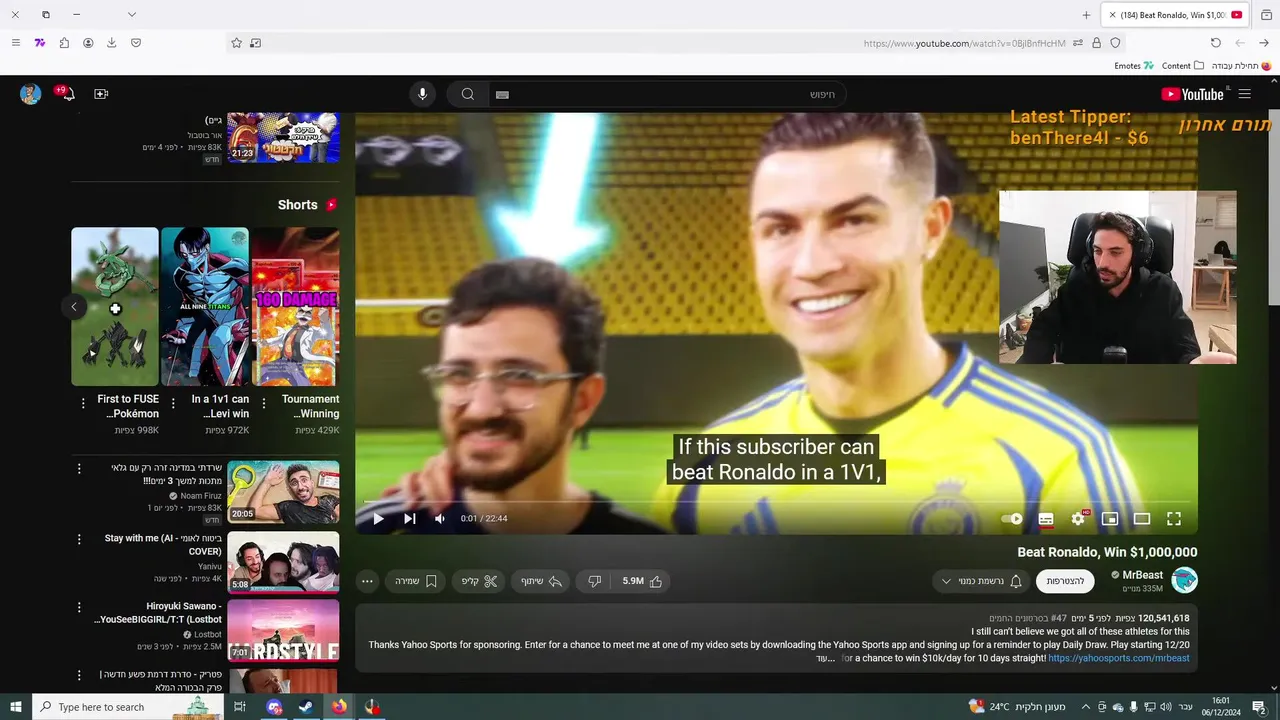Viewport: 1280px width, 720px height.
Task: Open options for 'Stay with me' video row
Action: (79, 539)
